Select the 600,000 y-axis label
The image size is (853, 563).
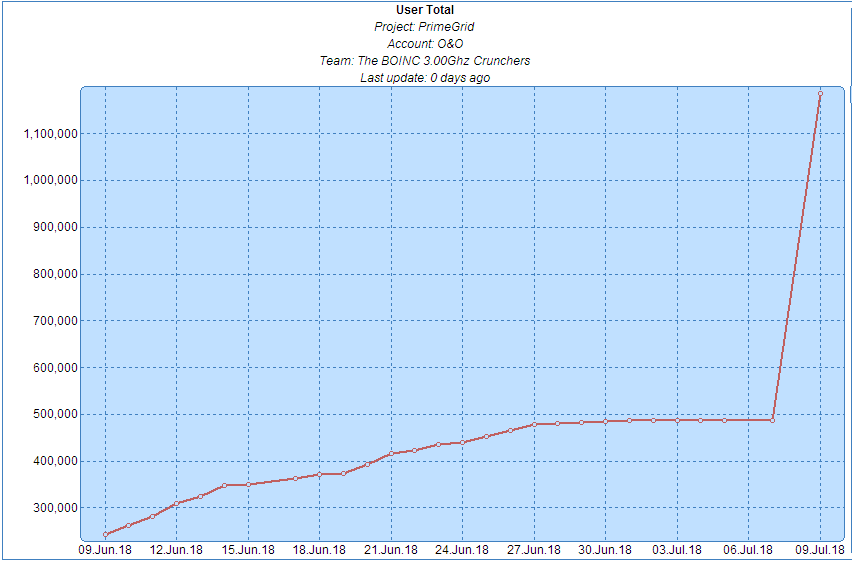[55, 367]
